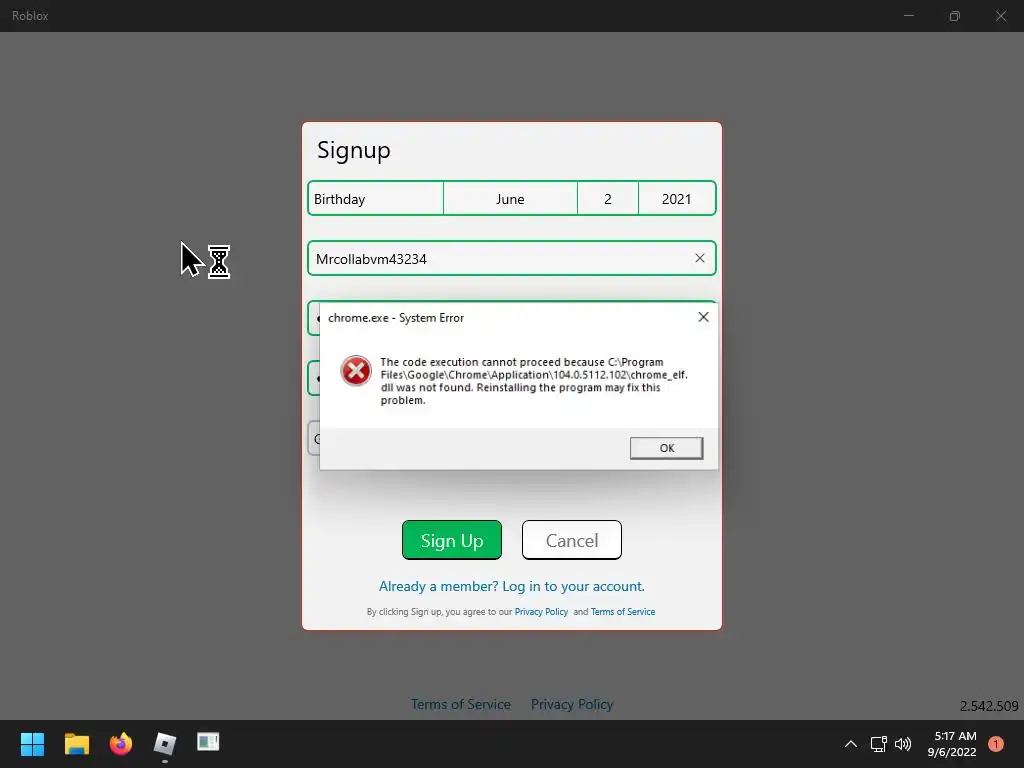This screenshot has width=1024, height=768.
Task: Open the birthday year dropdown showing 2021
Action: pyautogui.click(x=677, y=199)
